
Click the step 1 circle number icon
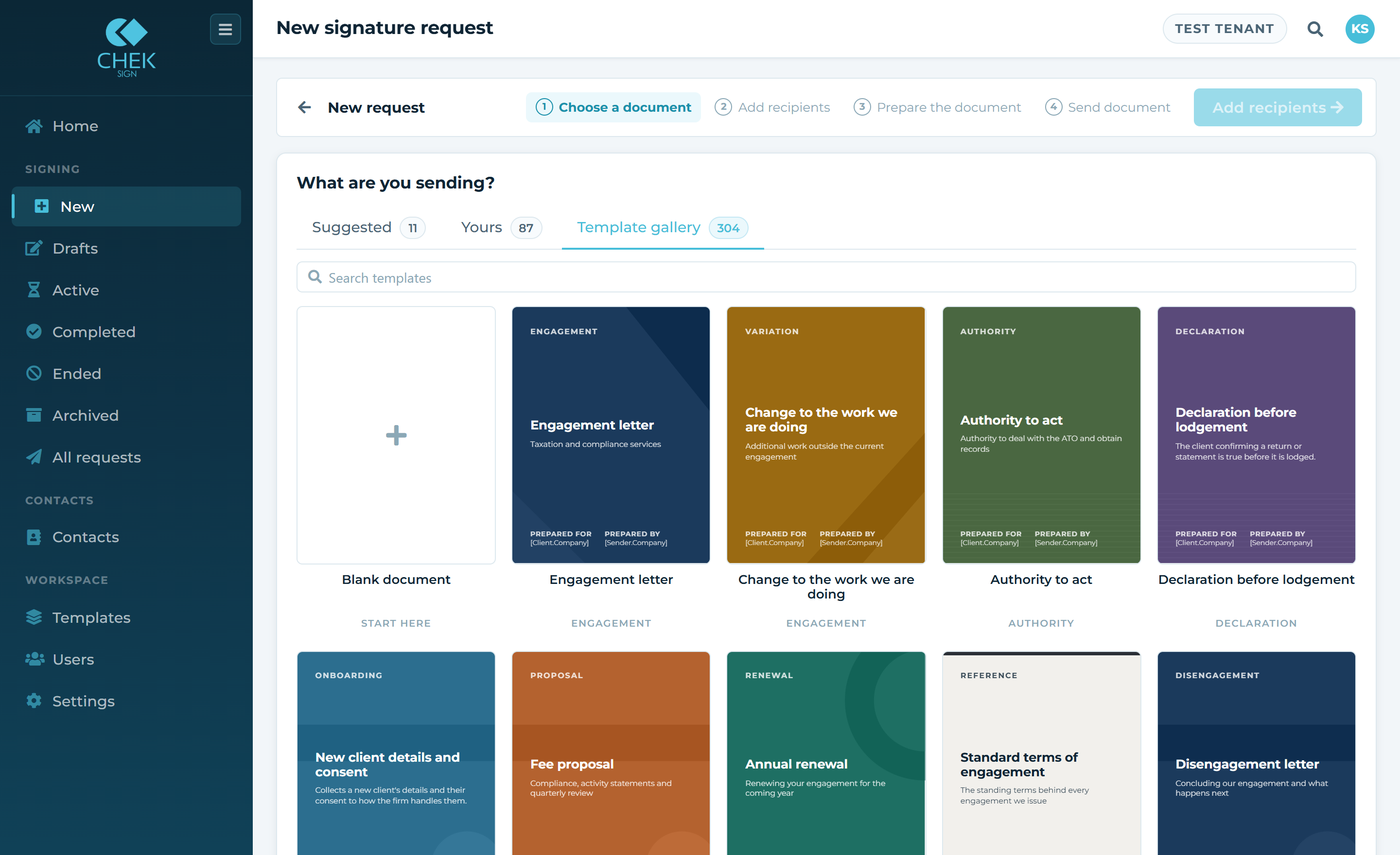(x=544, y=107)
